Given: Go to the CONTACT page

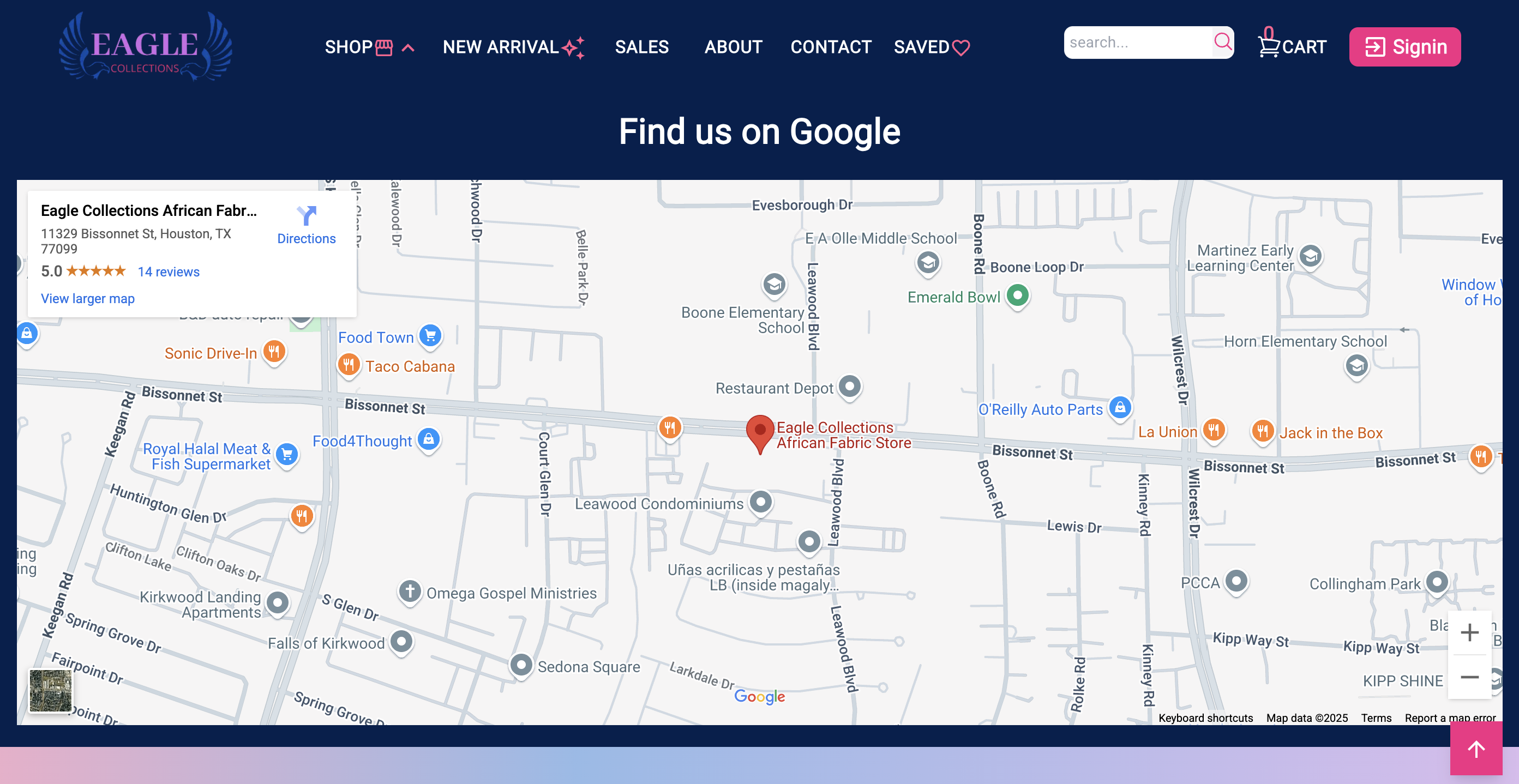Looking at the screenshot, I should [x=830, y=47].
